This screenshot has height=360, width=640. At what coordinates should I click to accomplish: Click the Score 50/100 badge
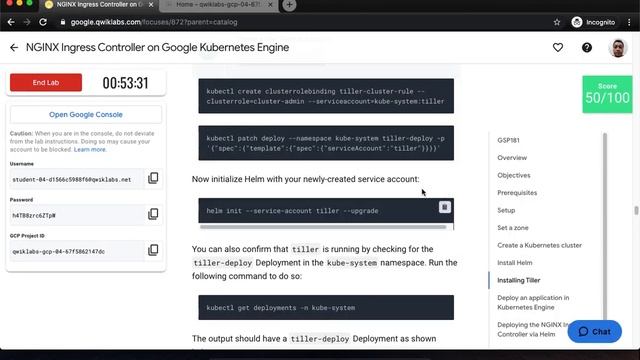(607, 94)
